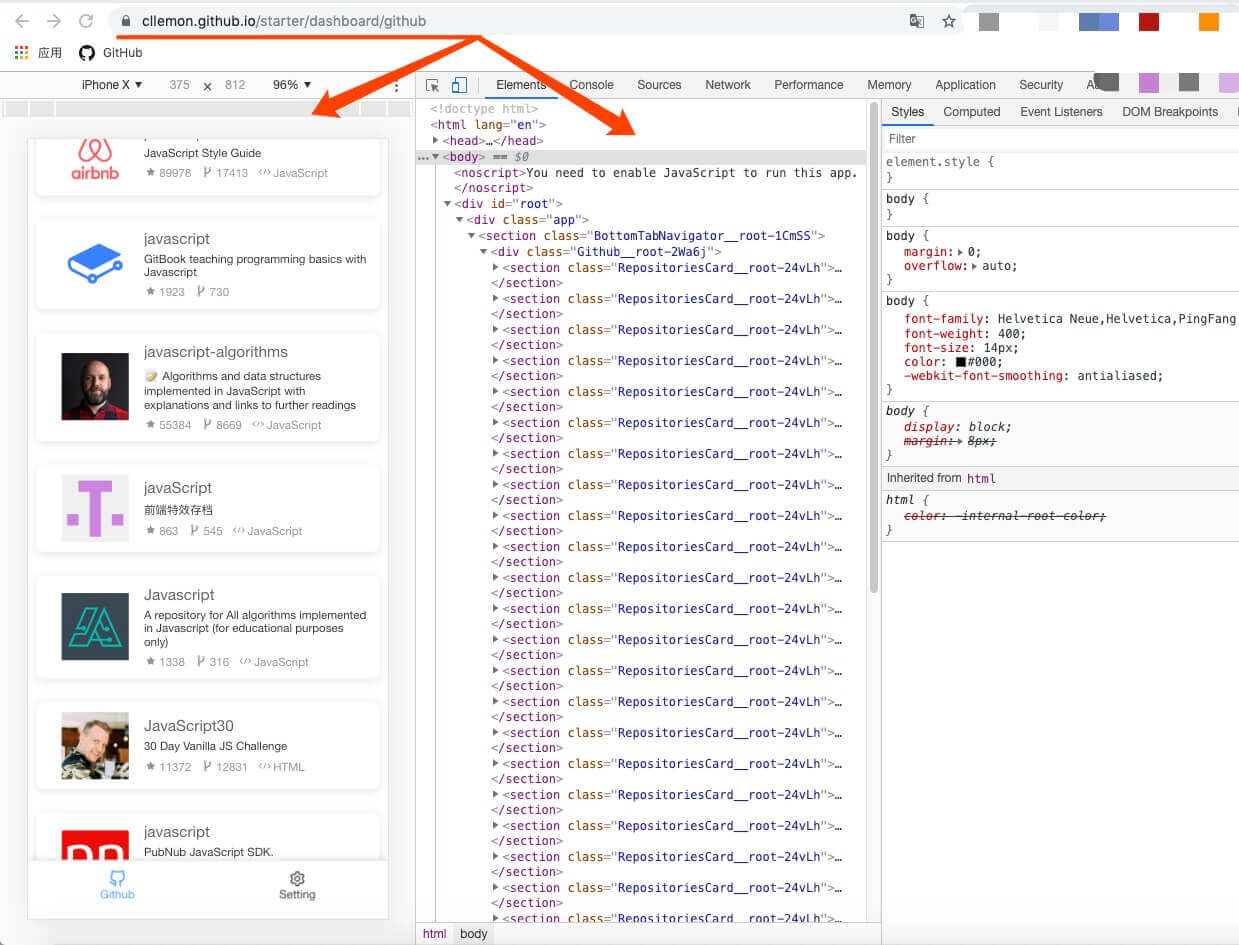Expand the overflow shorthand triangle

pos(976,267)
